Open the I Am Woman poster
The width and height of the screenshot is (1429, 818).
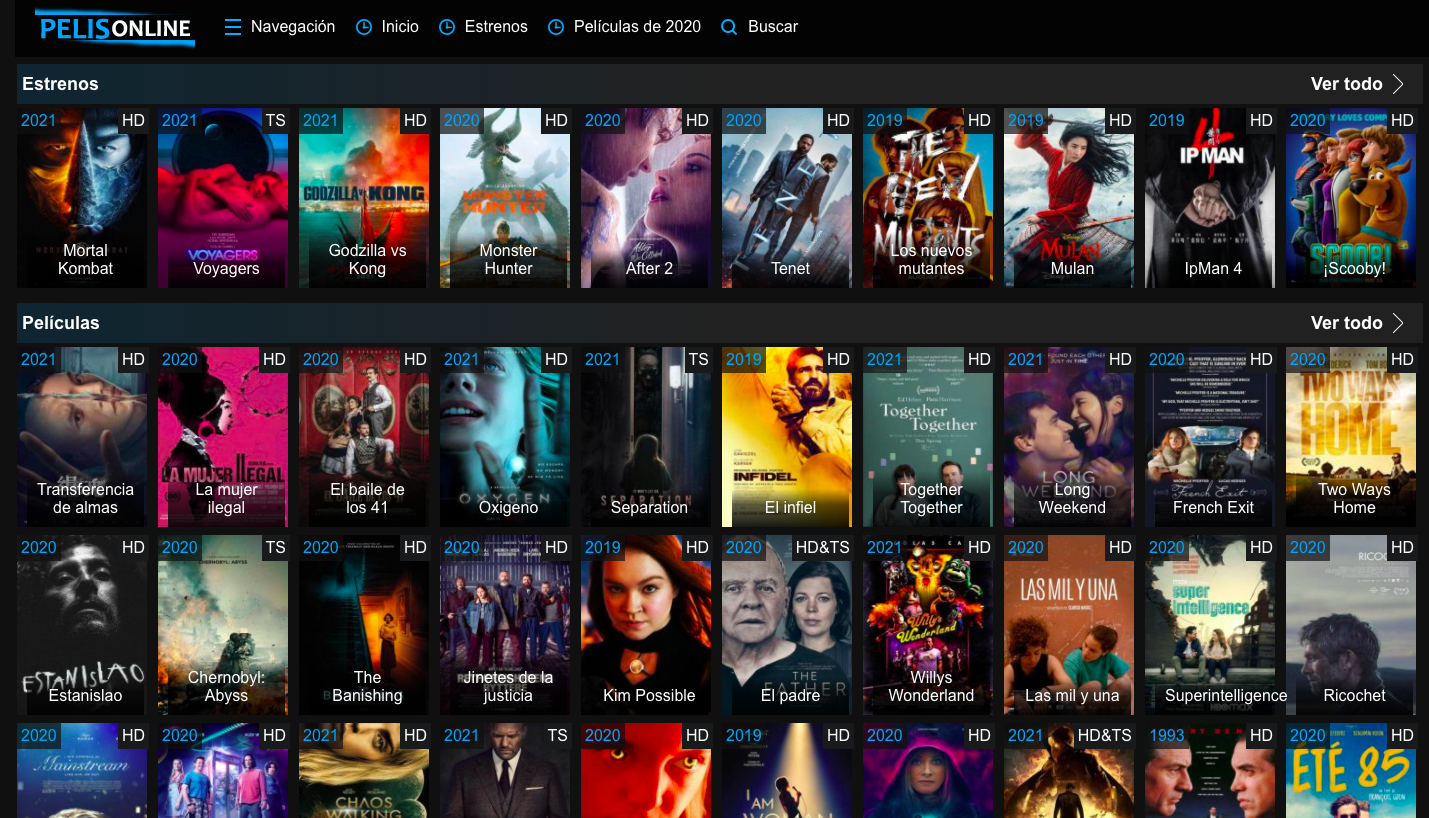[787, 771]
